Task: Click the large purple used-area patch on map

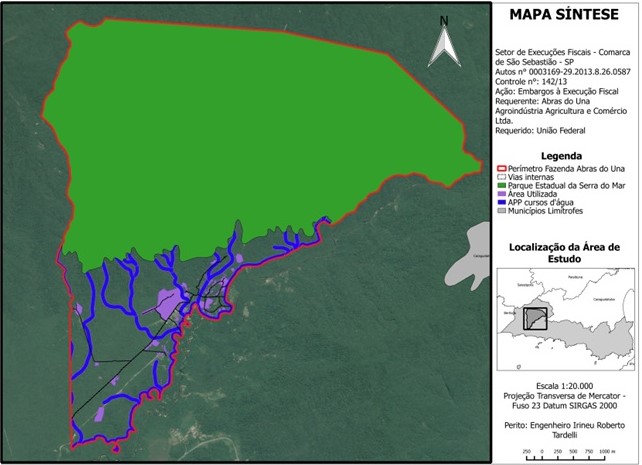Action: [x=172, y=300]
